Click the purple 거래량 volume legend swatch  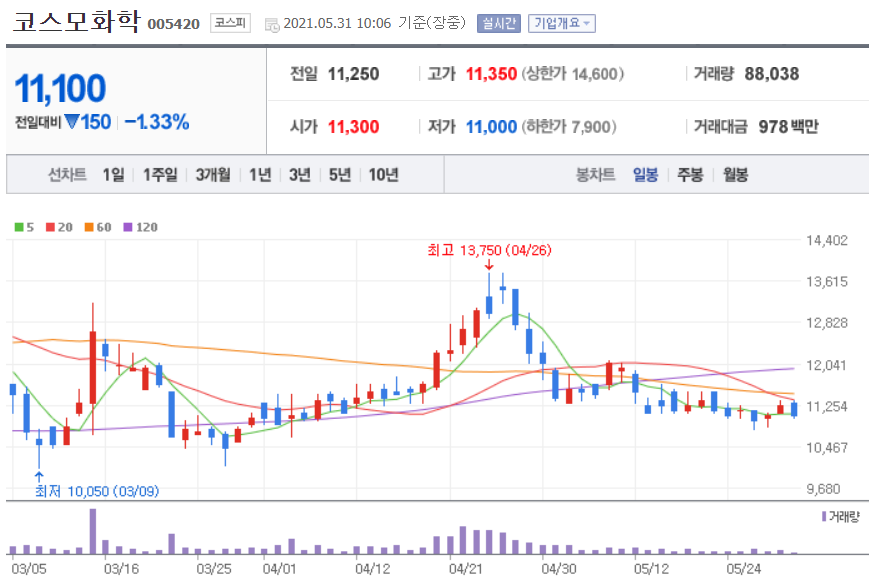(824, 517)
